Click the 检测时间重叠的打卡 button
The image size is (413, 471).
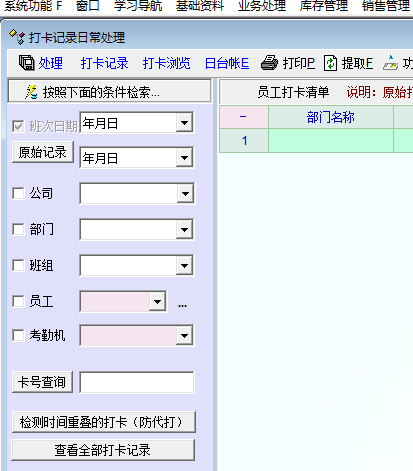(103, 422)
